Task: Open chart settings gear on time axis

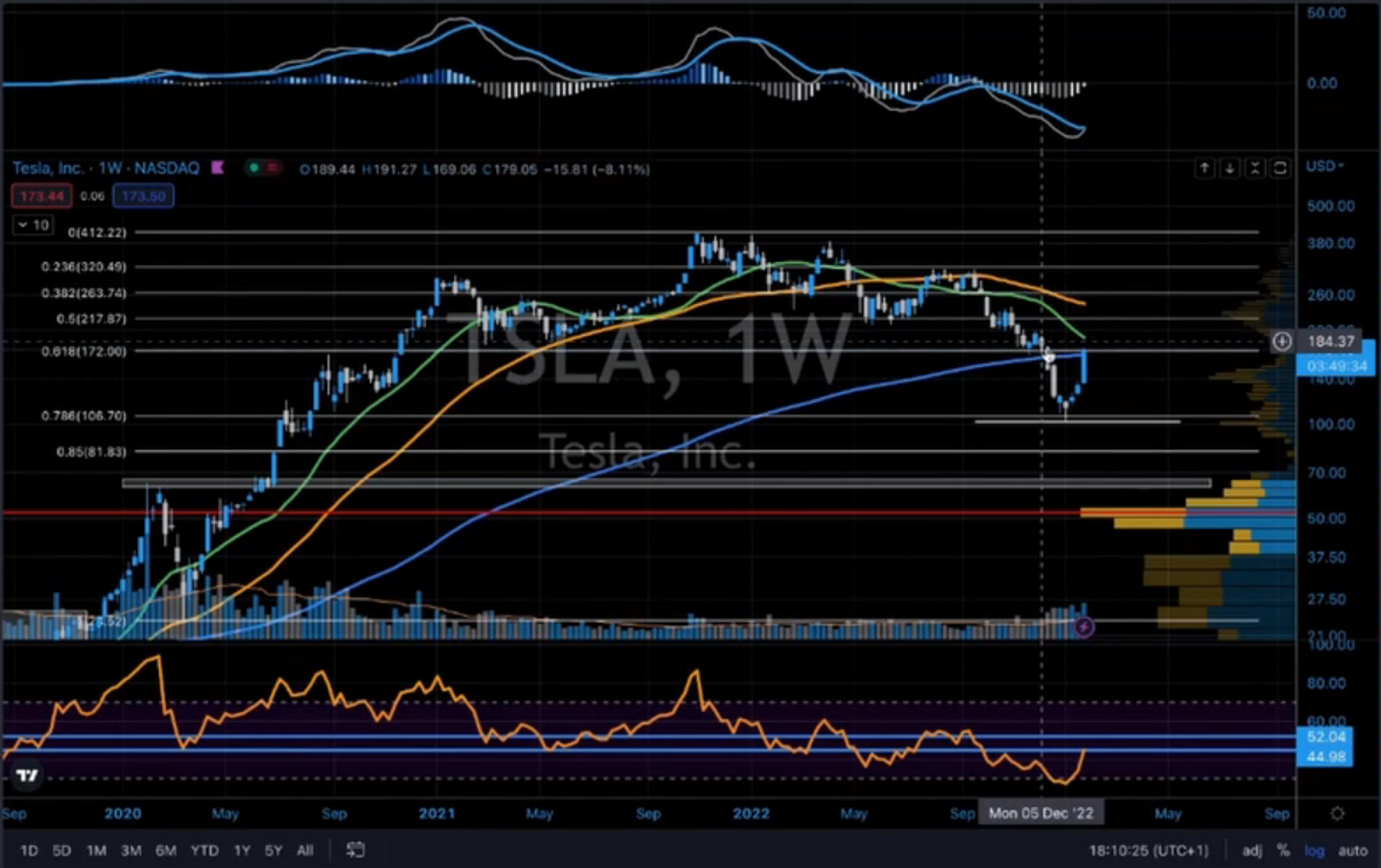Action: (x=1337, y=813)
